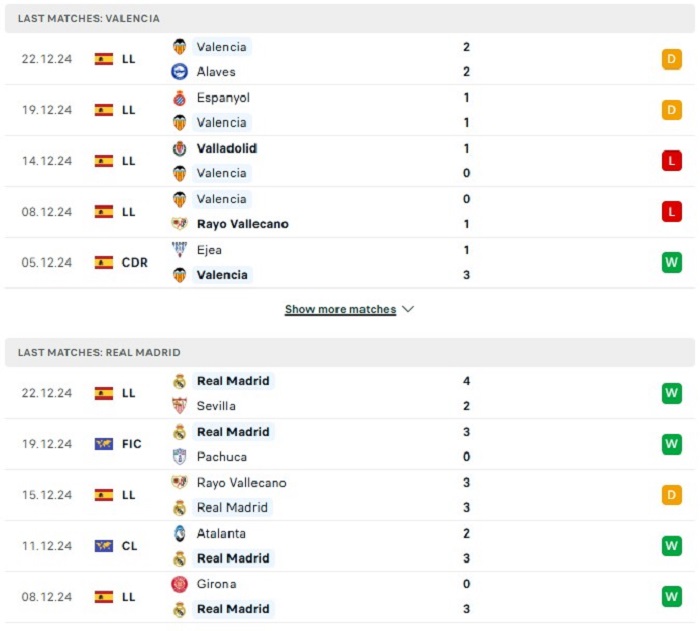The width and height of the screenshot is (700, 631).
Task: Click the Sevilla club crest icon
Action: pyautogui.click(x=179, y=405)
